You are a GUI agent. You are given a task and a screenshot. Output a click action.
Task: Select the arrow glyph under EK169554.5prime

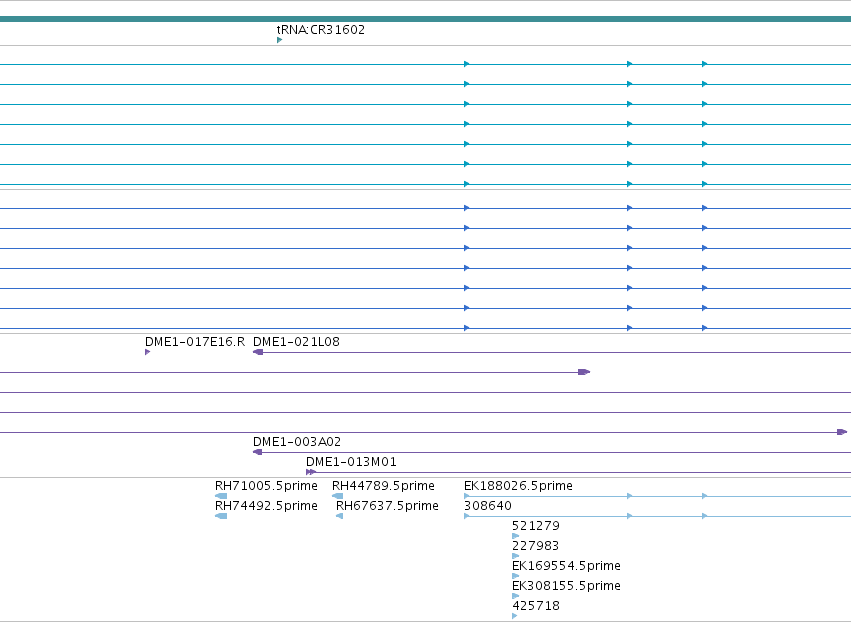(x=516, y=576)
